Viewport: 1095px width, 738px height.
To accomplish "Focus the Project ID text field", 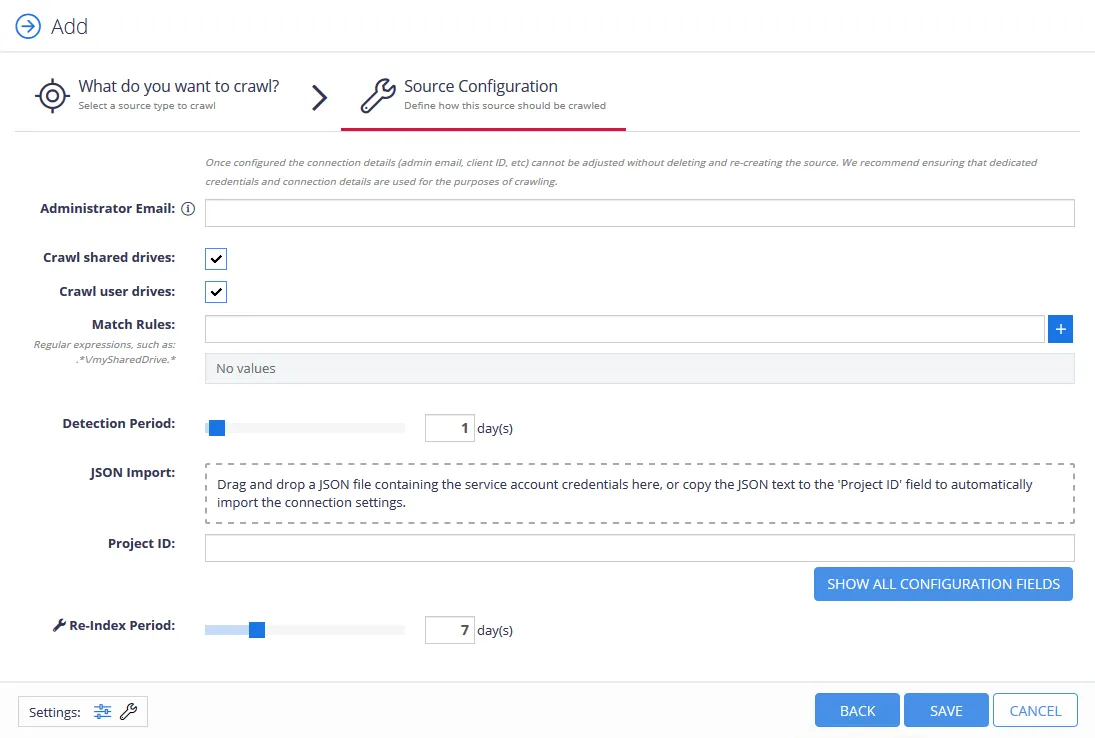I will tap(639, 548).
